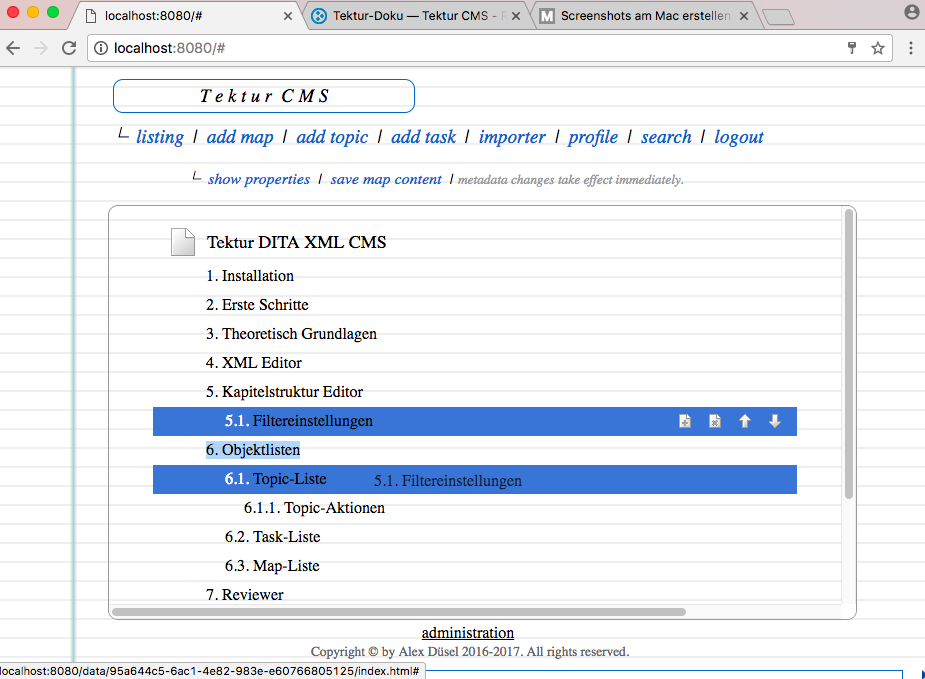Click the address bar showing localhost:8080

click(x=450, y=48)
